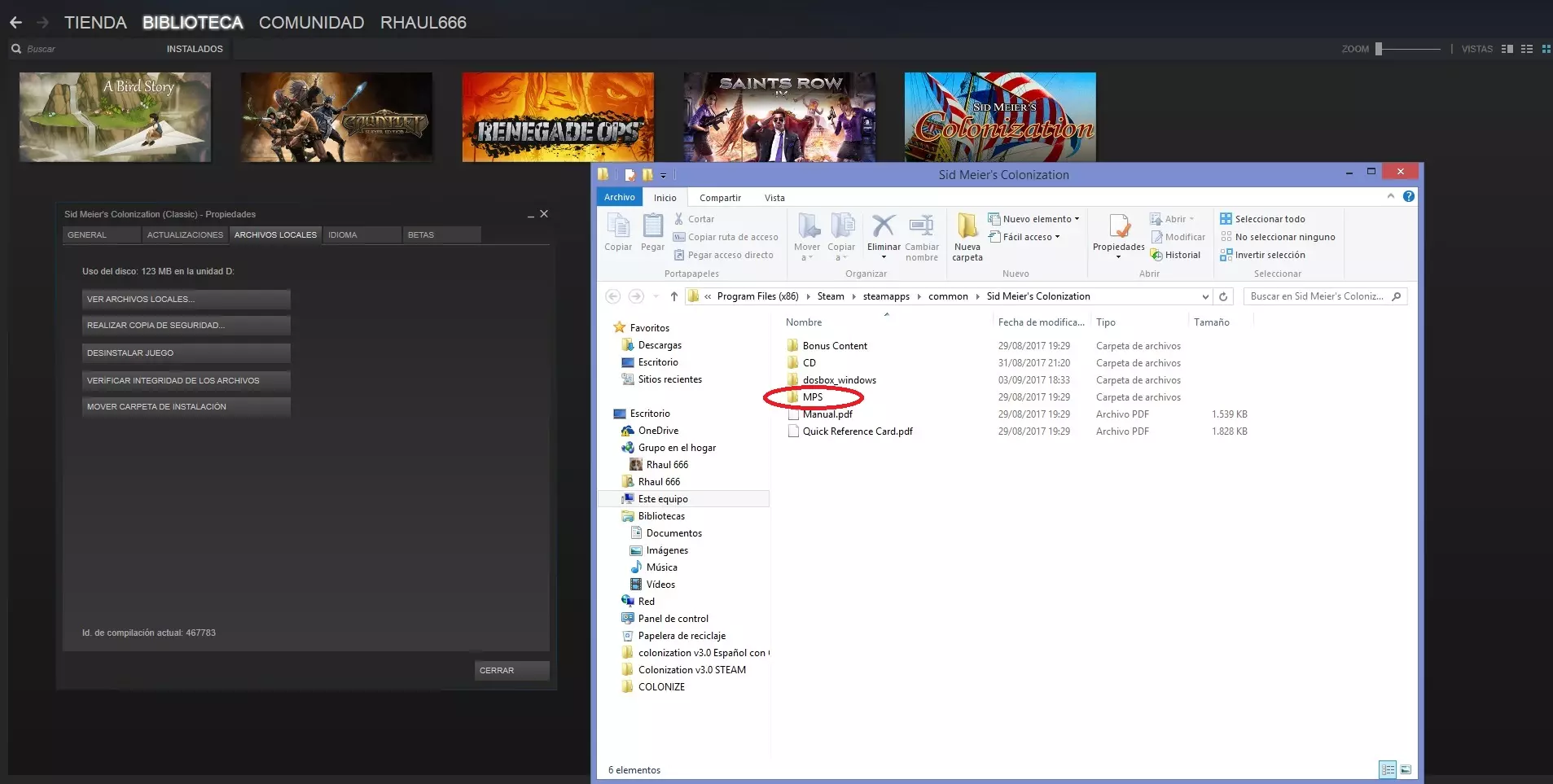1553x784 pixels.
Task: Open OneDrive in the navigation pane
Action: tap(658, 431)
